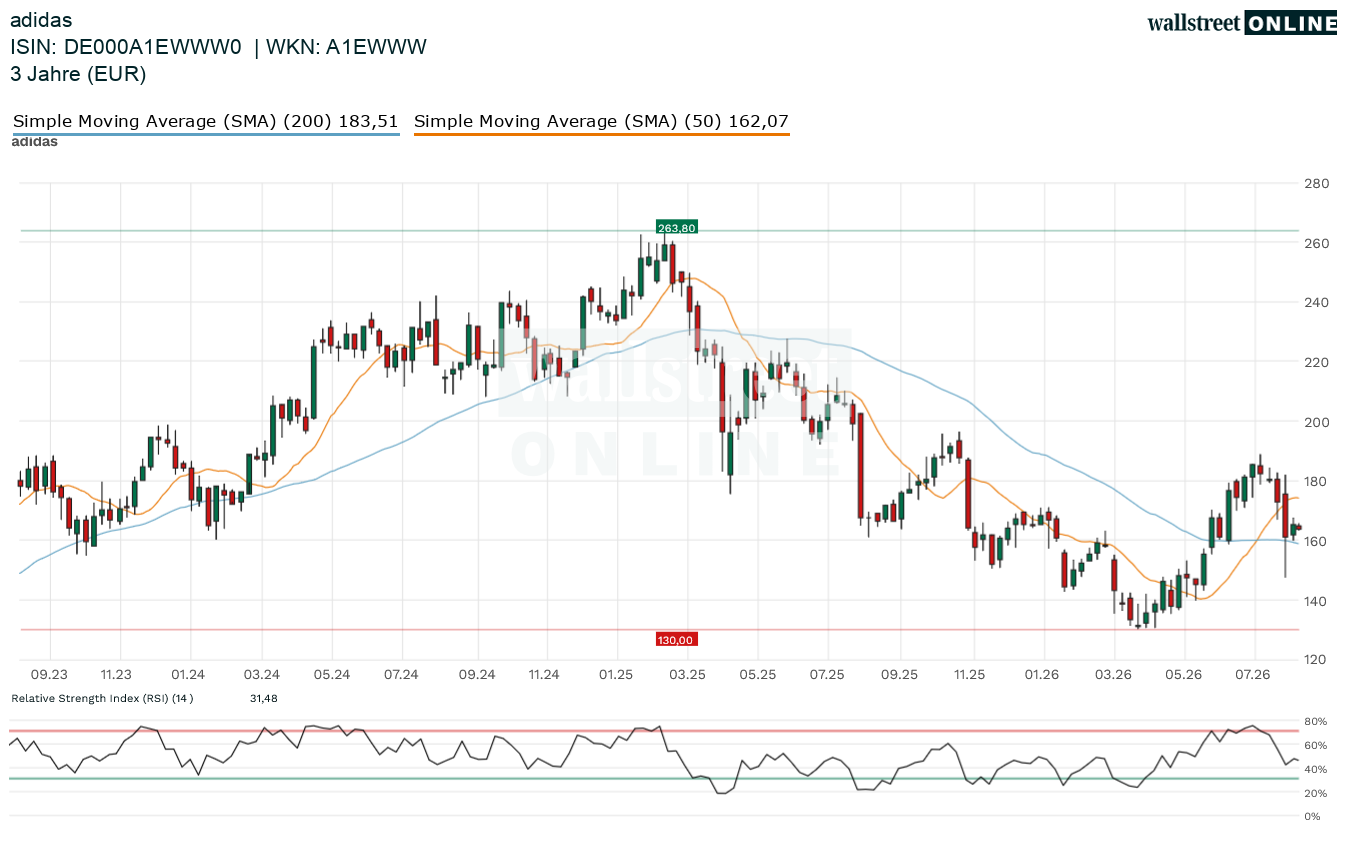Click the 11.23 date axis label

click(117, 675)
